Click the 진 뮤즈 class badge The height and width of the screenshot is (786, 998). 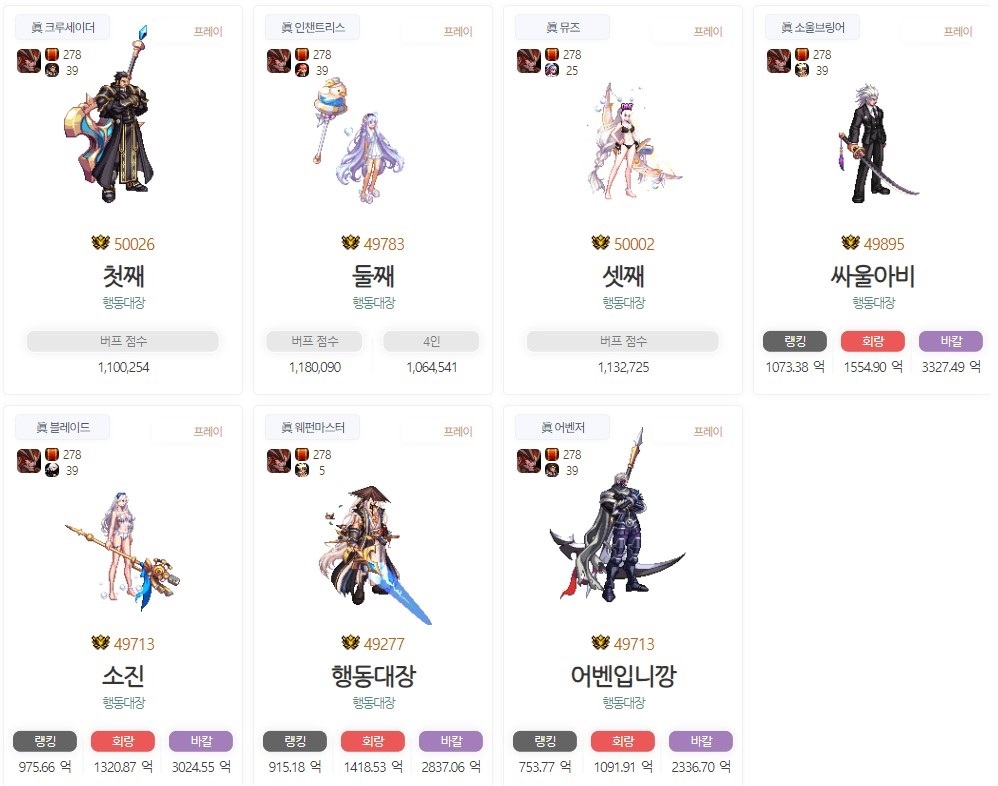[563, 27]
